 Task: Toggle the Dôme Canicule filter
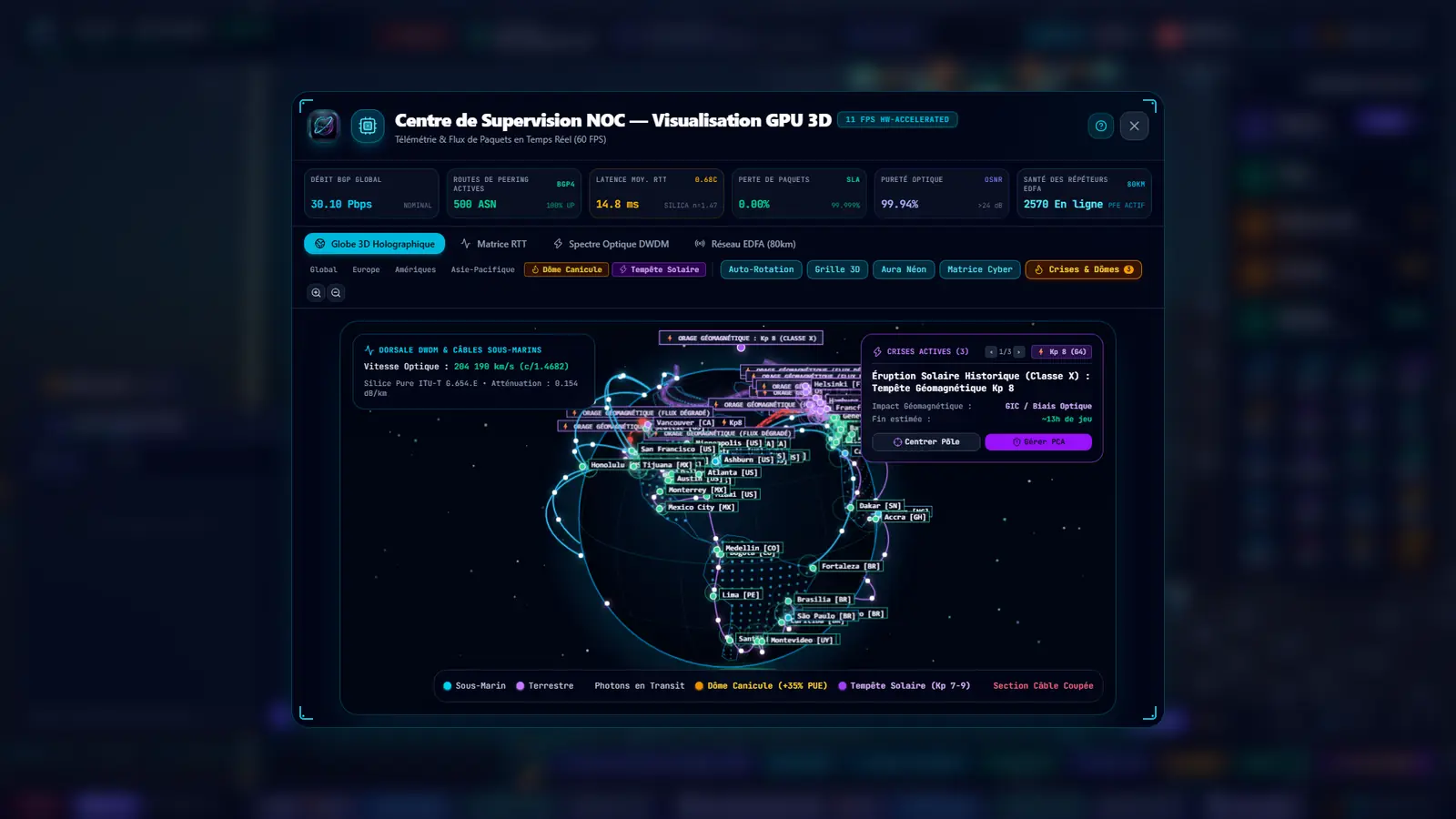566,269
